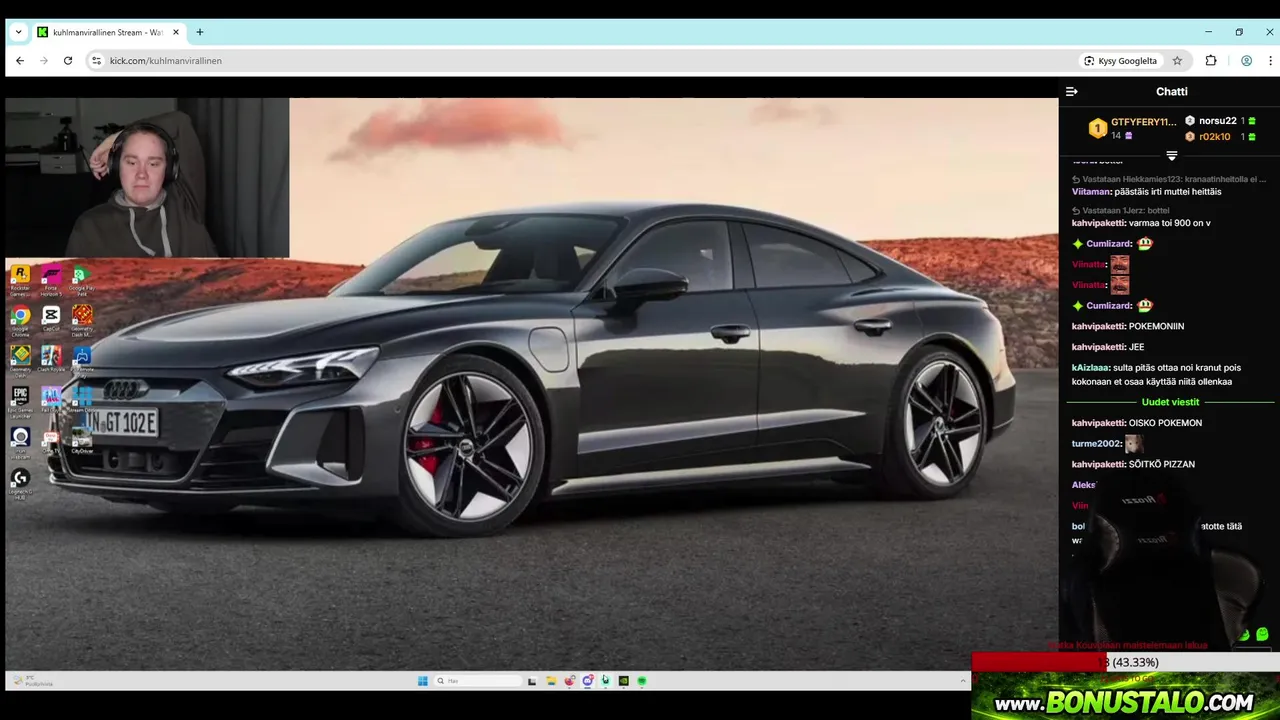The width and height of the screenshot is (1280, 720).
Task: Open norsu22 leaderboard entry
Action: click(x=1220, y=121)
